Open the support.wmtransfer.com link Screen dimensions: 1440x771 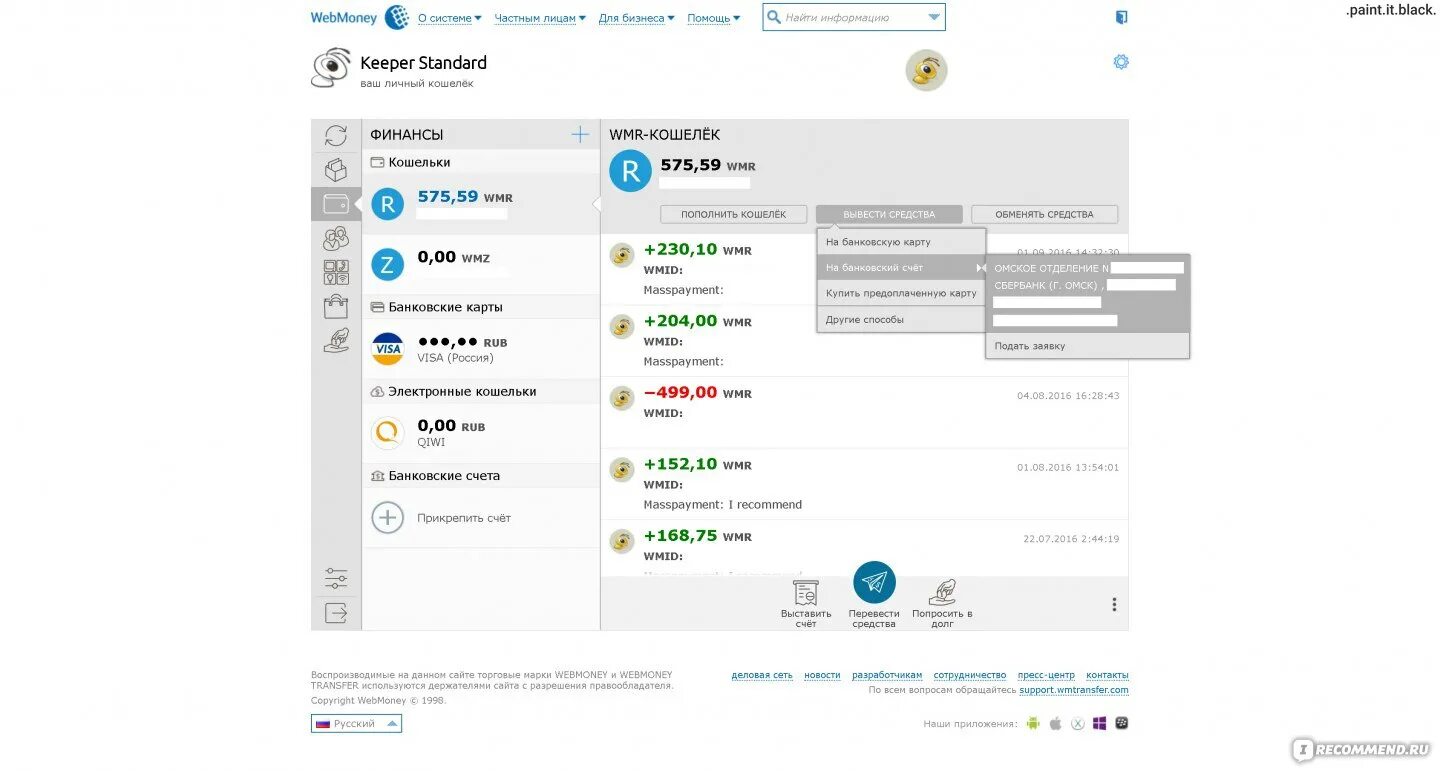pyautogui.click(x=1074, y=690)
